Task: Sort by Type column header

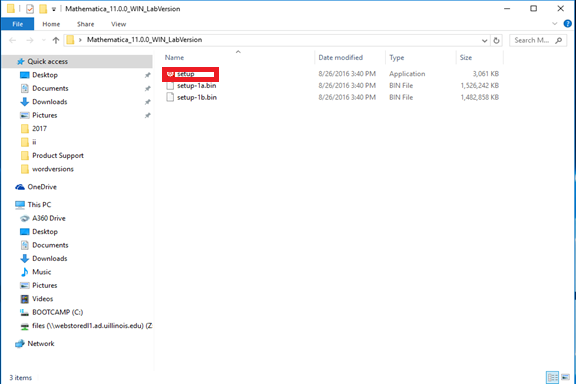Action: pyautogui.click(x=397, y=57)
